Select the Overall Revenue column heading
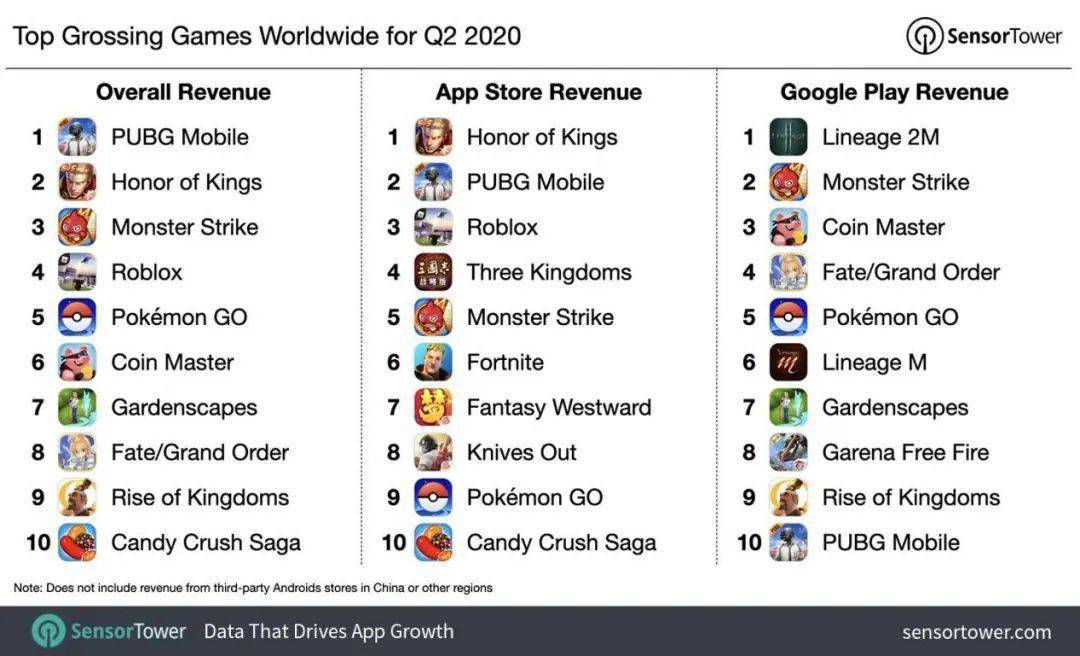This screenshot has height=656, width=1080. tap(183, 92)
